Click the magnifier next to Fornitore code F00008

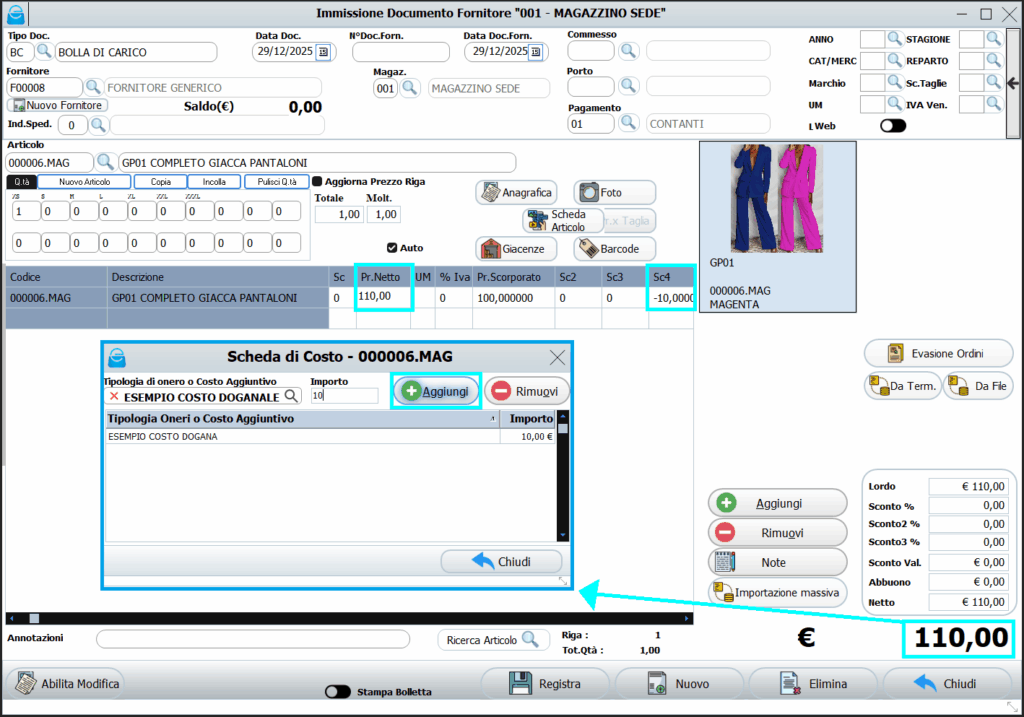click(93, 88)
